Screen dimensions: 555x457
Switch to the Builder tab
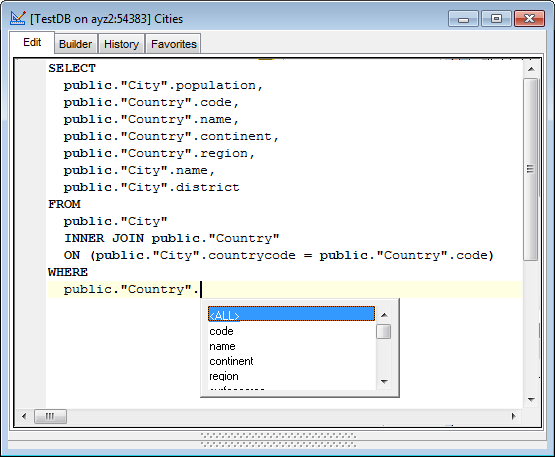click(x=75, y=44)
